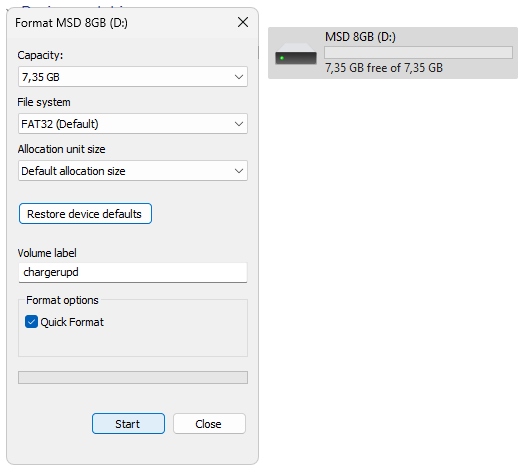Click the Default allocation size value
The height and width of the screenshot is (473, 527).
[73, 171]
